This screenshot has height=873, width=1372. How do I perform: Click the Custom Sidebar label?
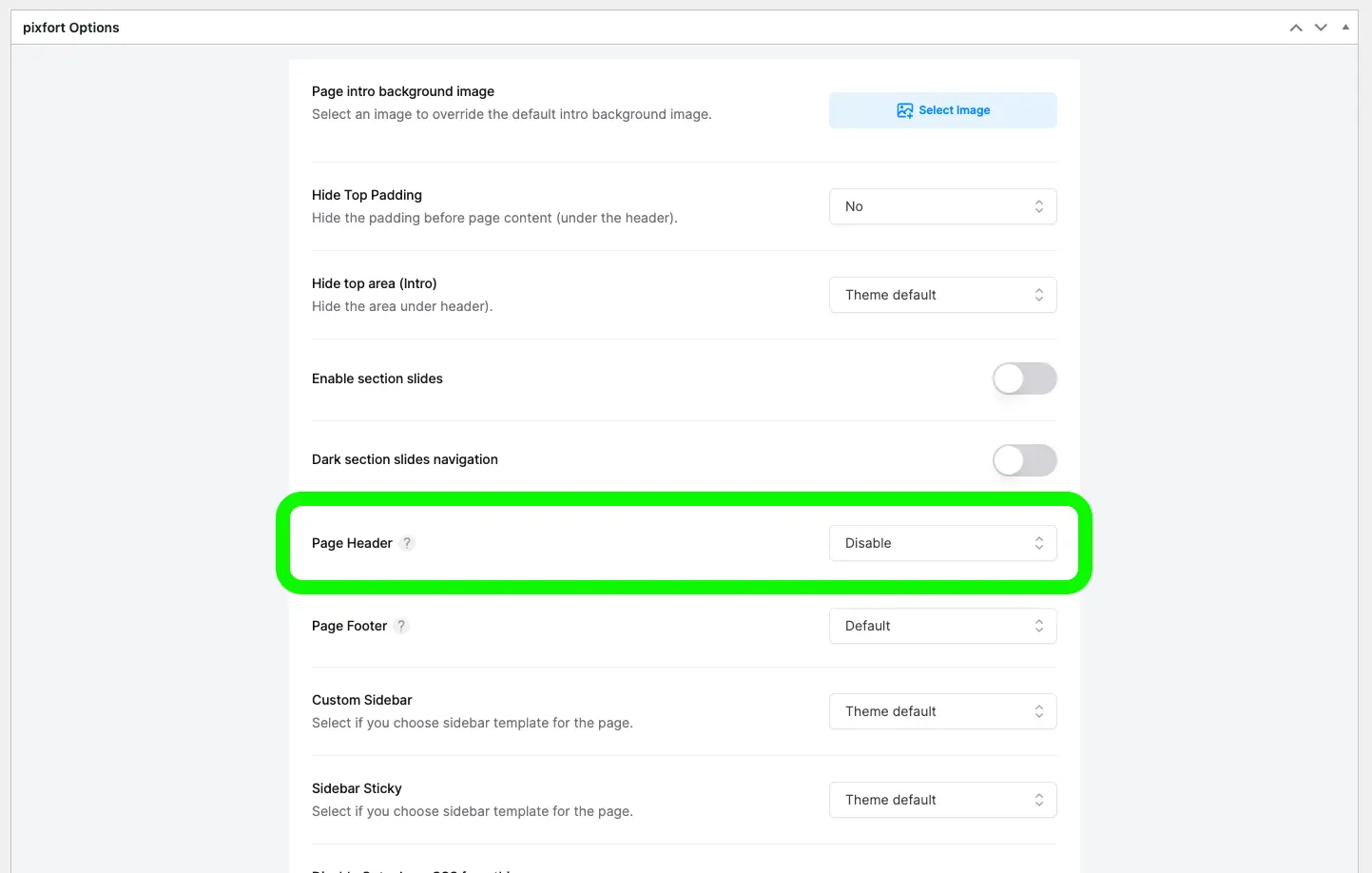(362, 700)
